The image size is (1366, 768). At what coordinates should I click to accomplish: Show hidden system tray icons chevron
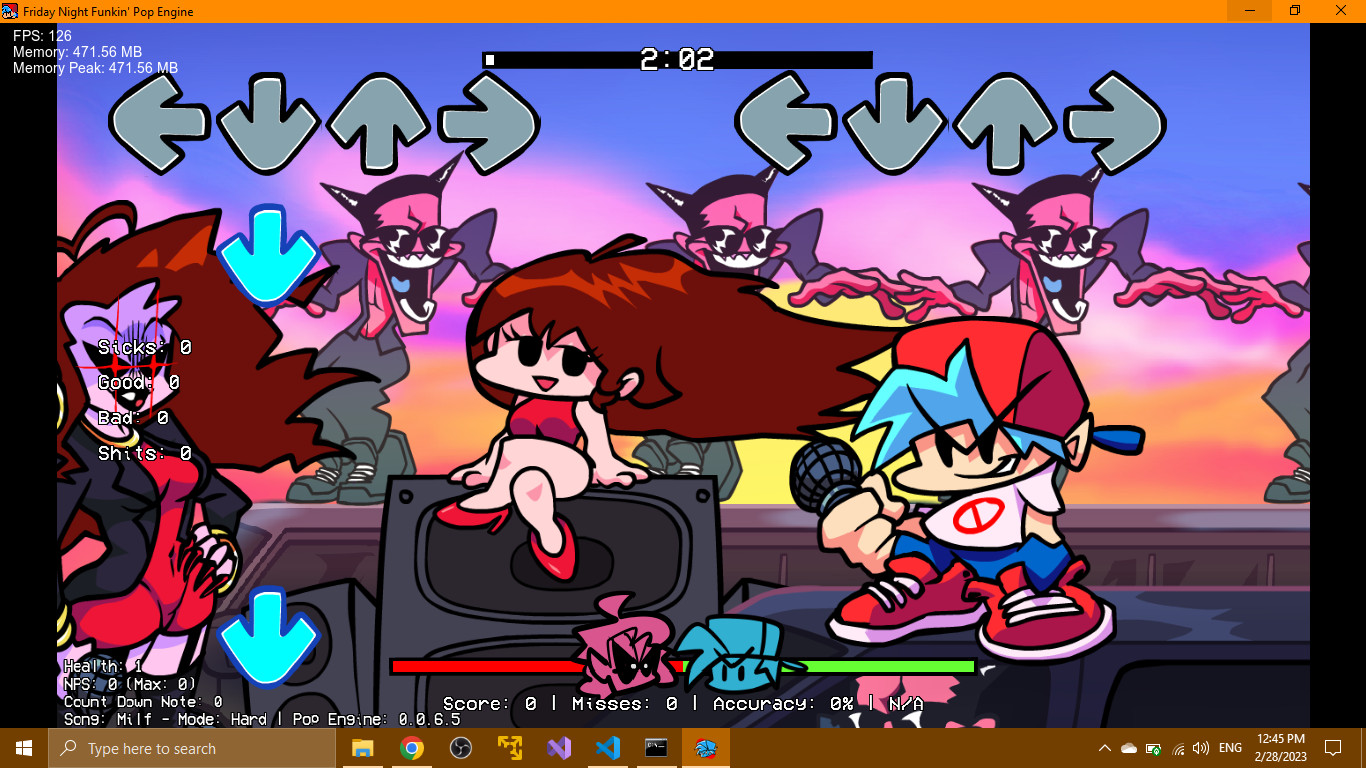(1105, 748)
